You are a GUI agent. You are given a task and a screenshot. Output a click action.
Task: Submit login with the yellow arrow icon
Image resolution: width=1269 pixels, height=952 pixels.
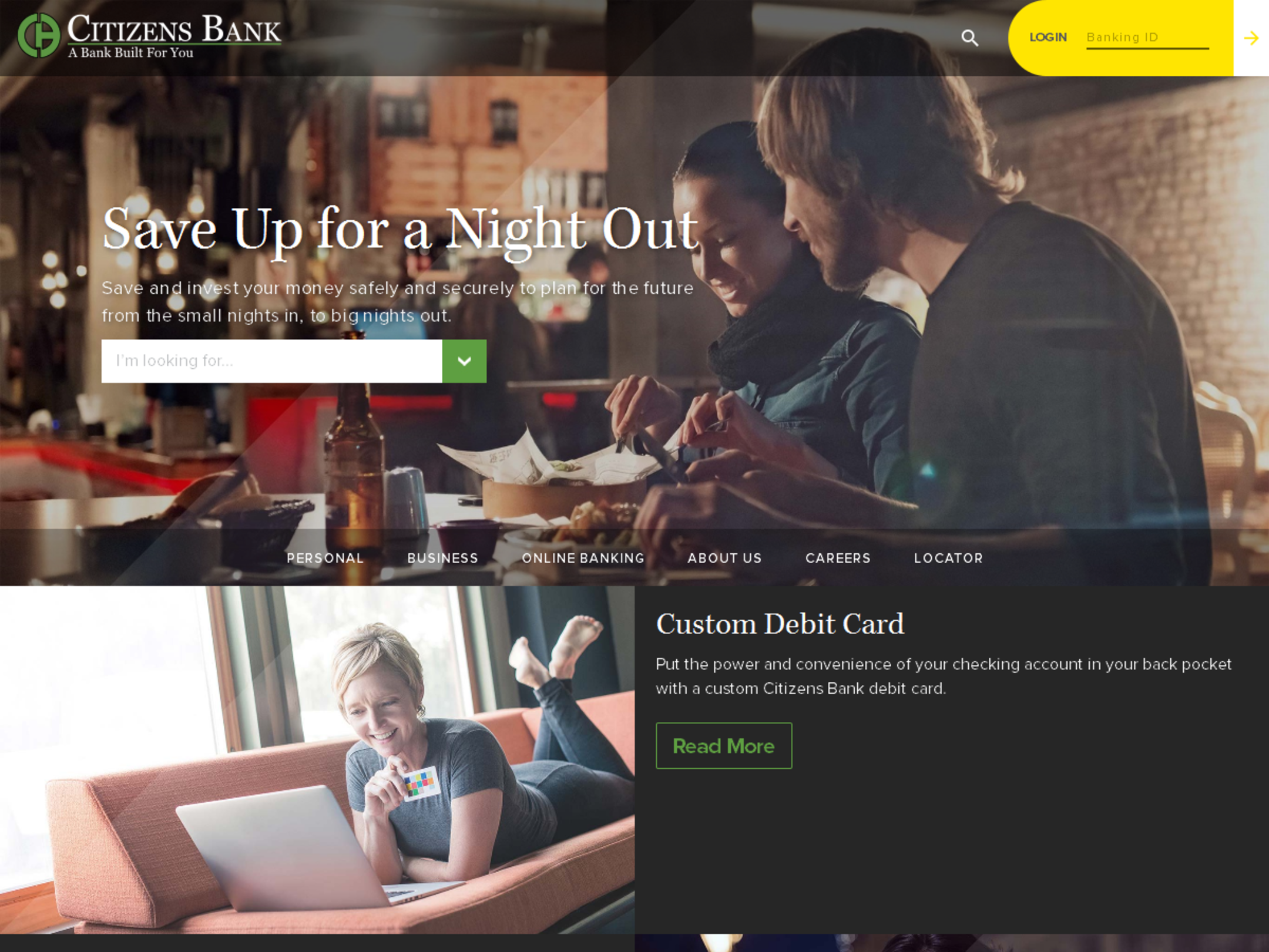coord(1251,38)
